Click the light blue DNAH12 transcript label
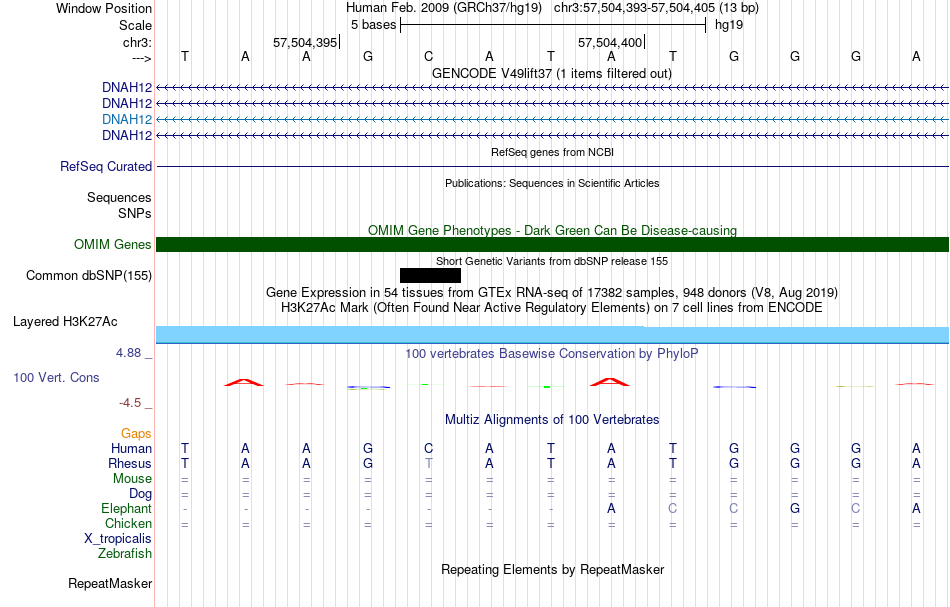Image resolution: width=950 pixels, height=607 pixels. click(x=127, y=119)
